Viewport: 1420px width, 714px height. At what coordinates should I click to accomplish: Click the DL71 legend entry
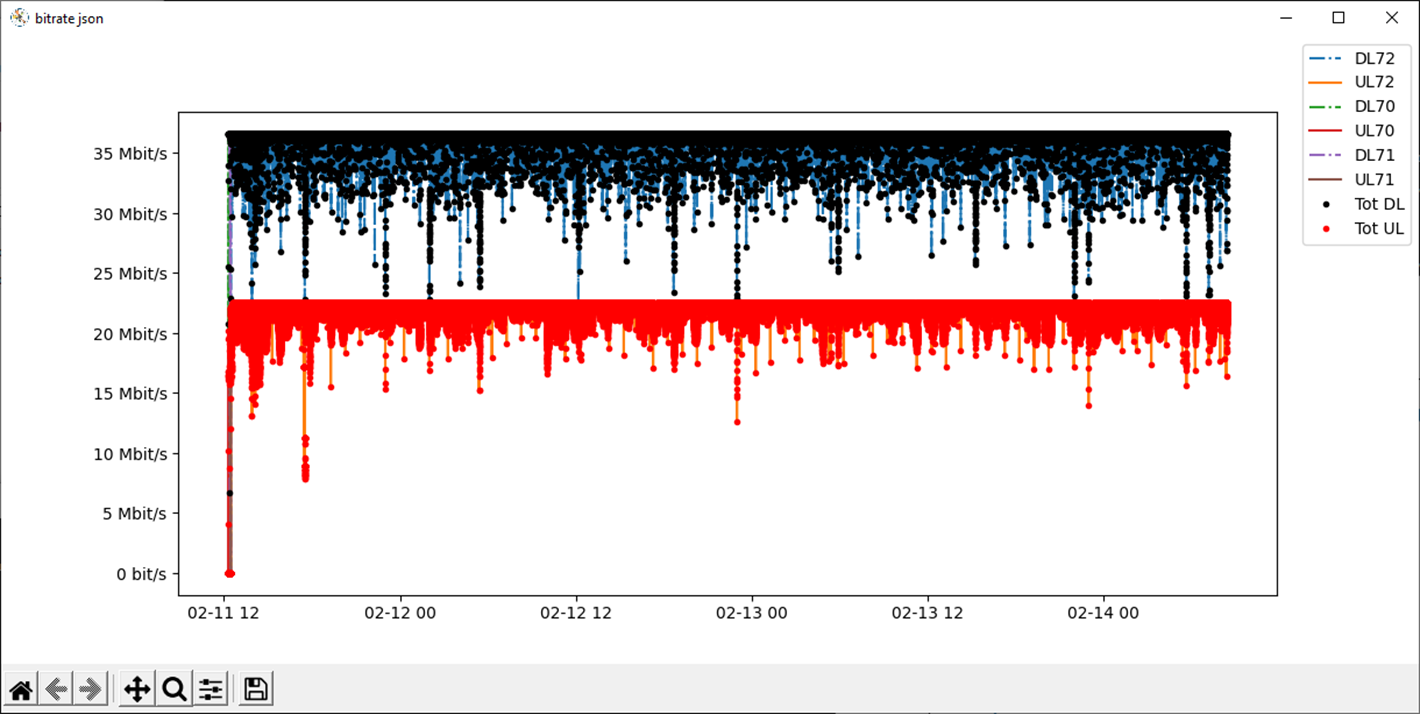[1352, 155]
